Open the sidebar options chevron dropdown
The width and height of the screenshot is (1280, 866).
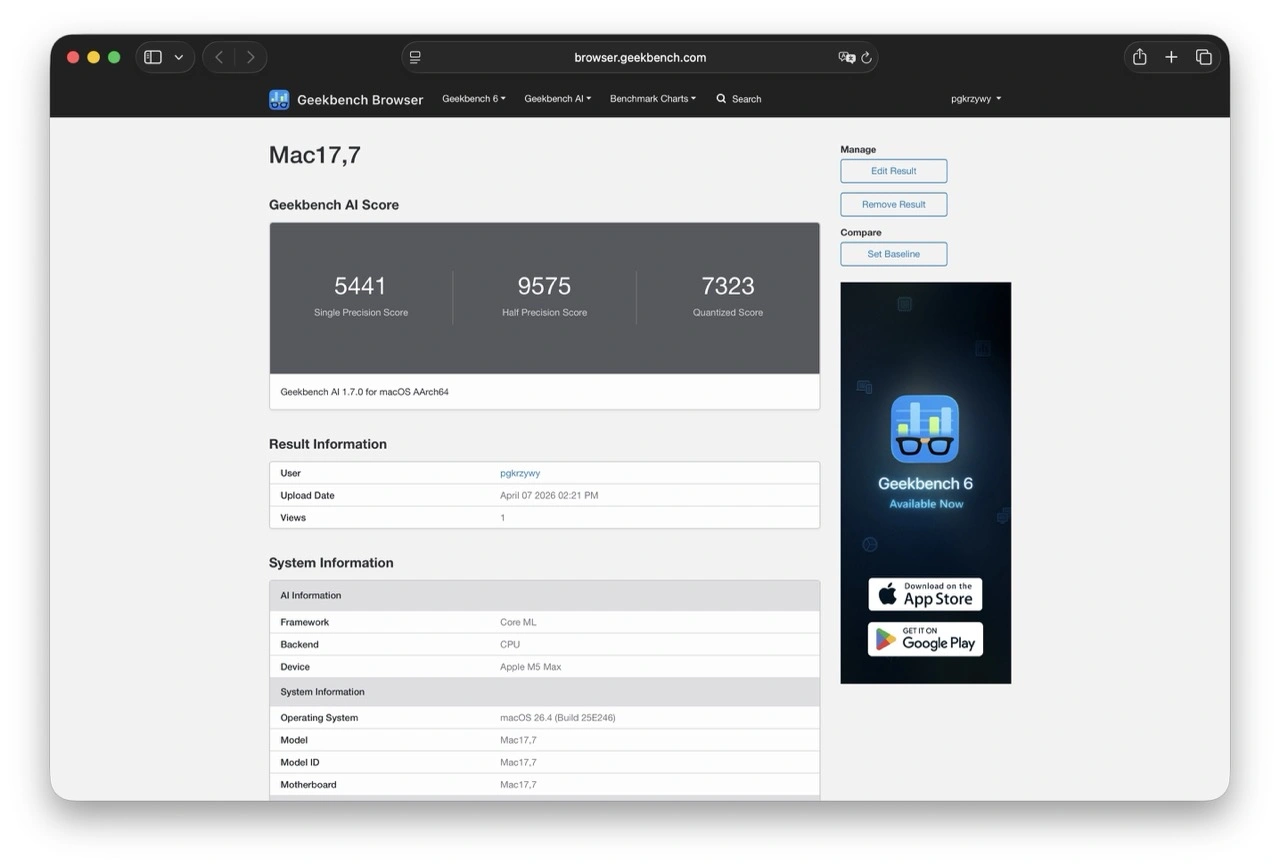pos(179,57)
